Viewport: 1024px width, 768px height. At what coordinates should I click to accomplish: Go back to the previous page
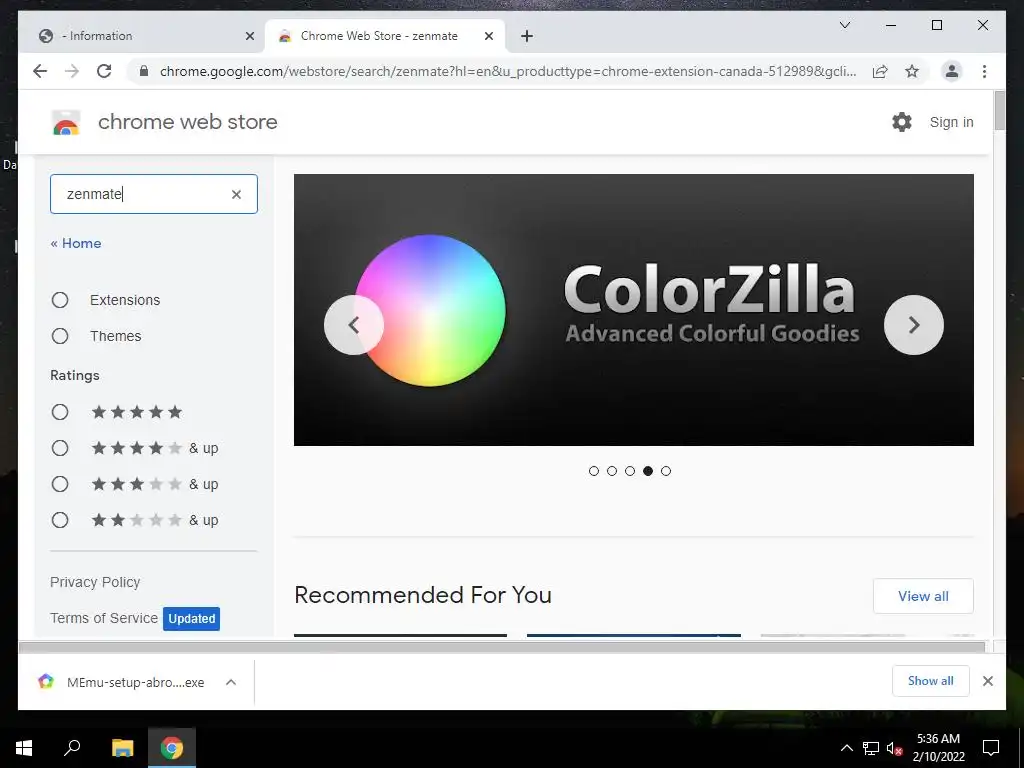click(x=40, y=71)
